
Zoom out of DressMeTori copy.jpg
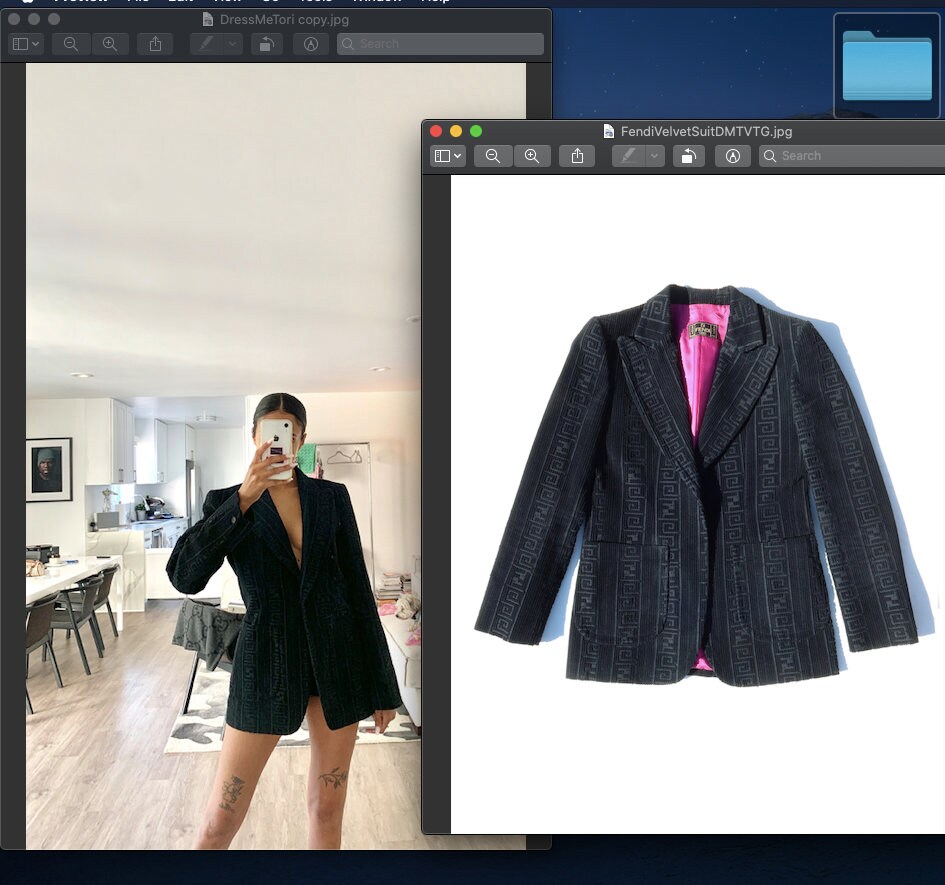click(x=70, y=44)
